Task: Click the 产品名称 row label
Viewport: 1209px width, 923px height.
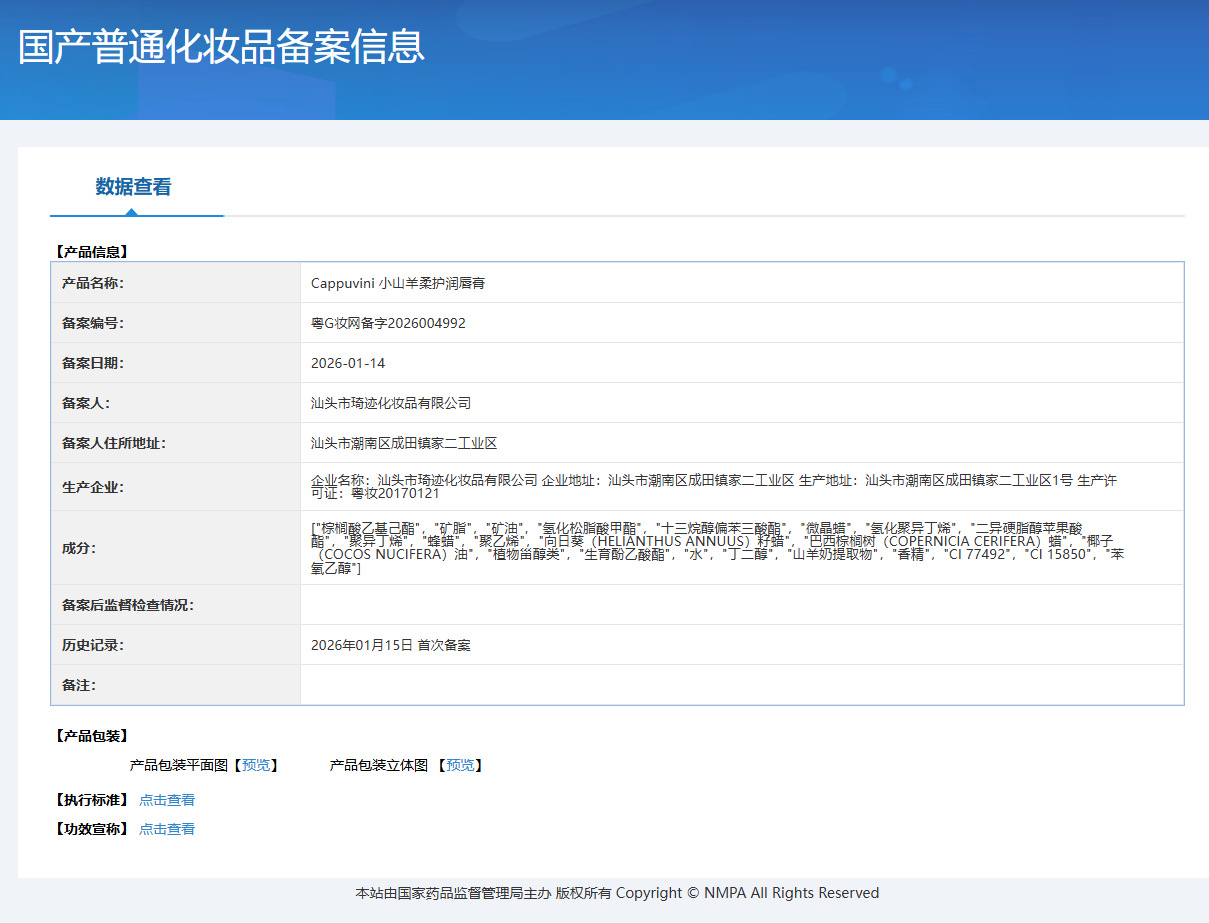Action: [x=93, y=283]
